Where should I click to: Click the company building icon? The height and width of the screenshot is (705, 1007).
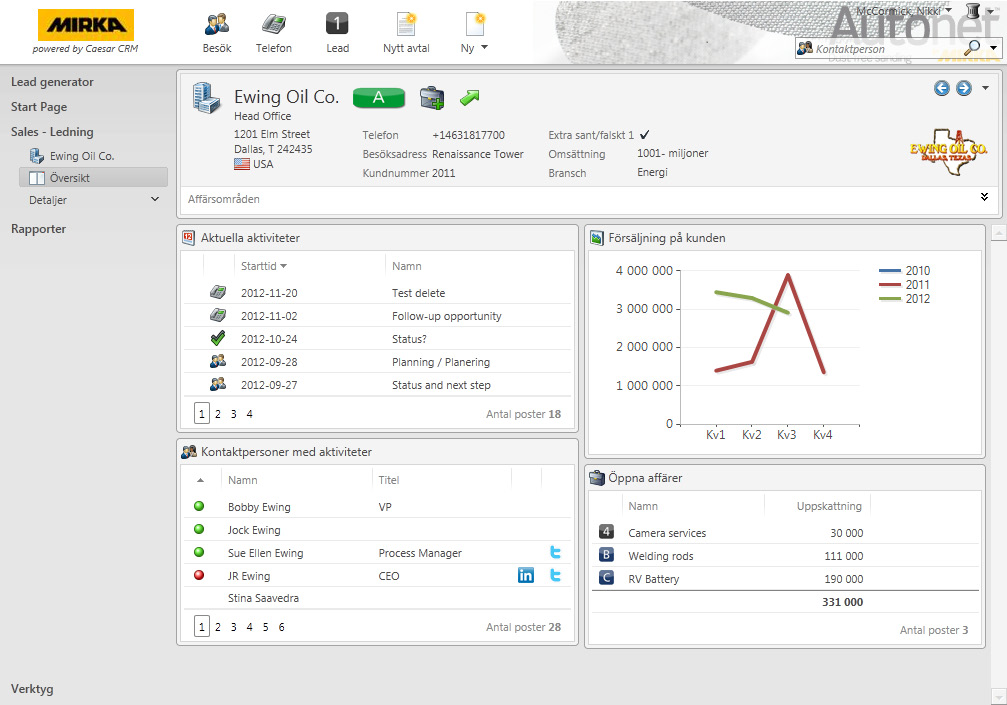click(206, 98)
